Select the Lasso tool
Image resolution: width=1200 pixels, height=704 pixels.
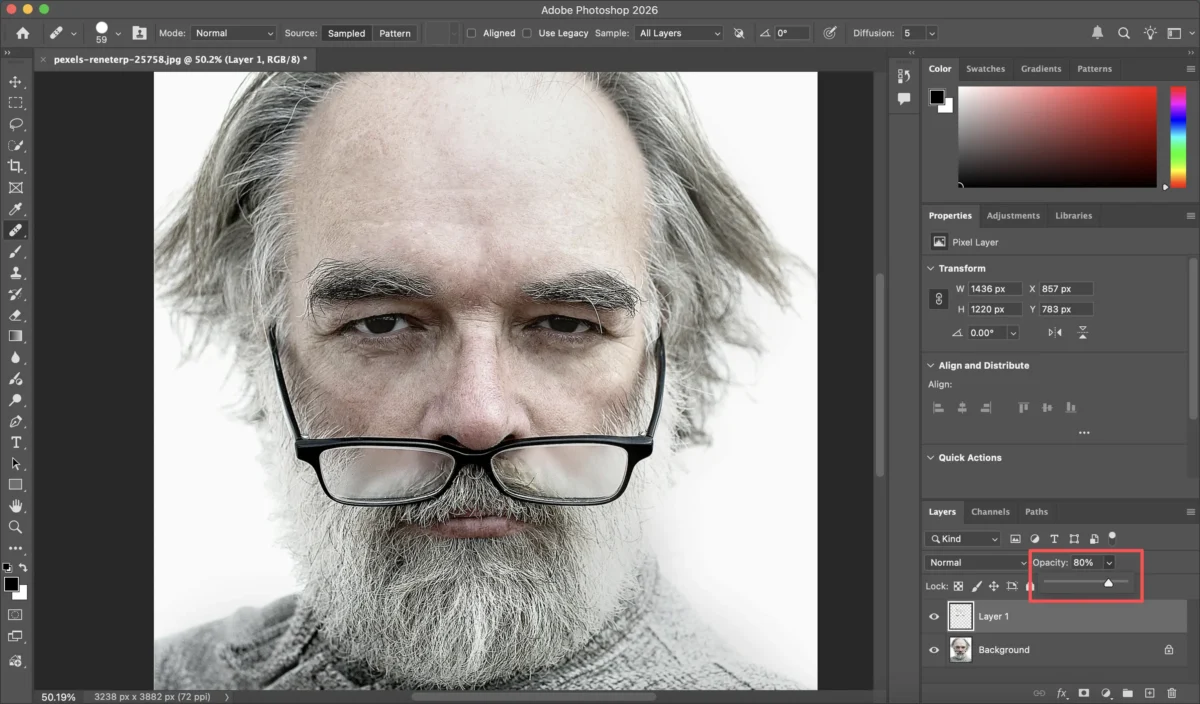[x=15, y=124]
